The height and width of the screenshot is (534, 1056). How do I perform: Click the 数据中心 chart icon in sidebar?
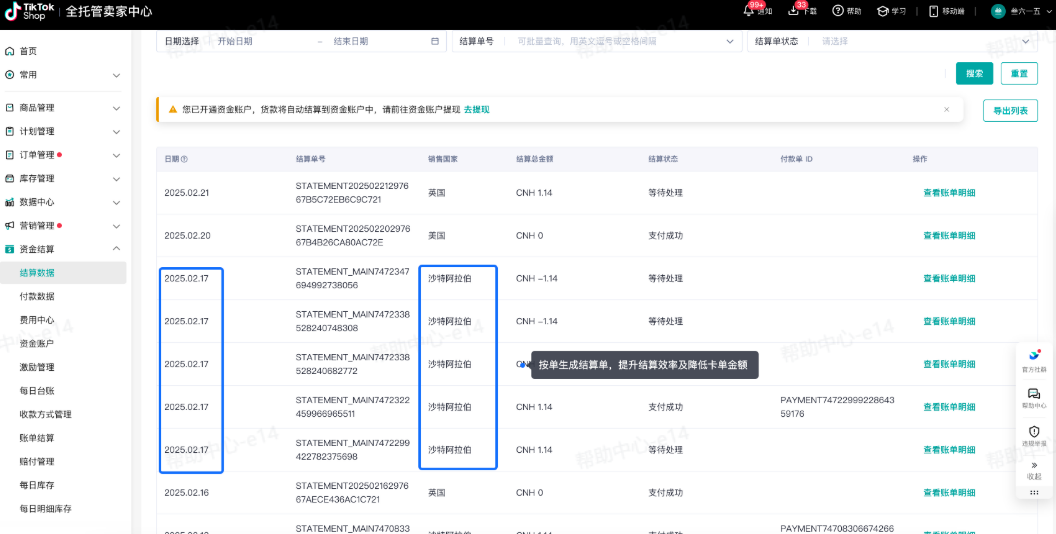click(9, 202)
